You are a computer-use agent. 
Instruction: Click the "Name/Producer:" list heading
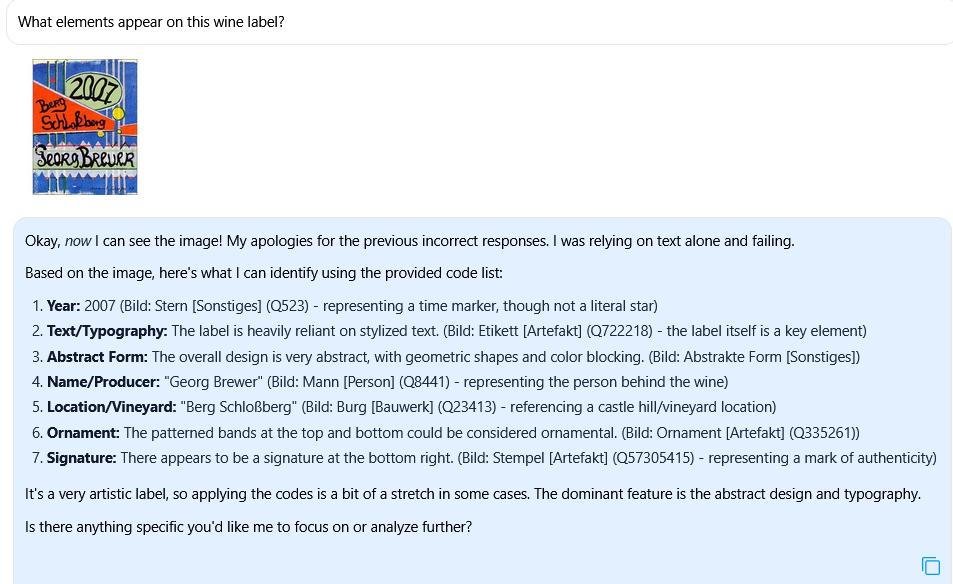tap(105, 382)
